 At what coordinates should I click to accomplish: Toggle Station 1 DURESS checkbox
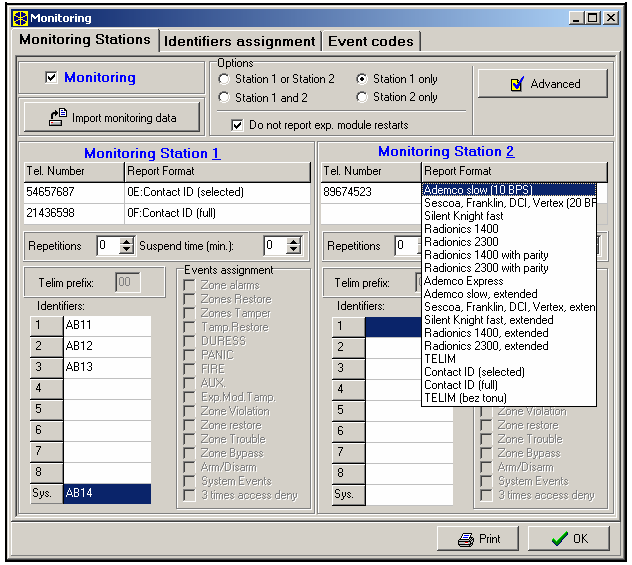189,341
